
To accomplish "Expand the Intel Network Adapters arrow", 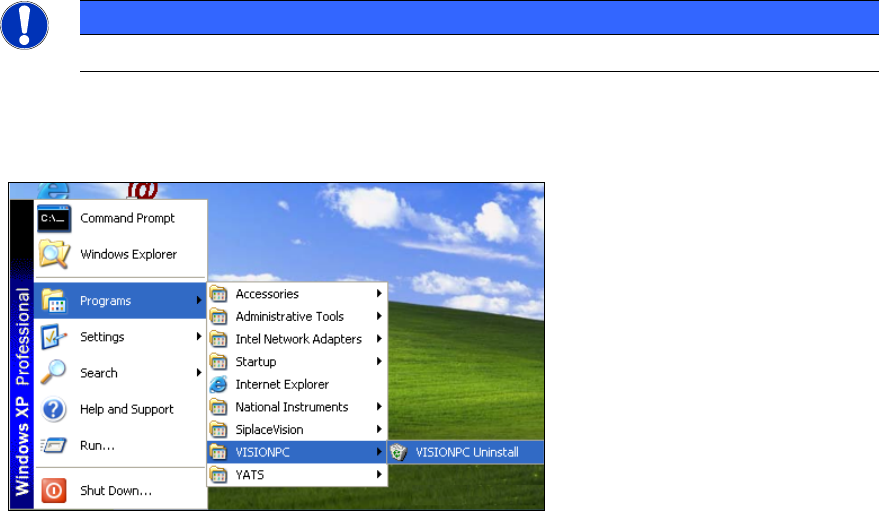I will point(379,338).
